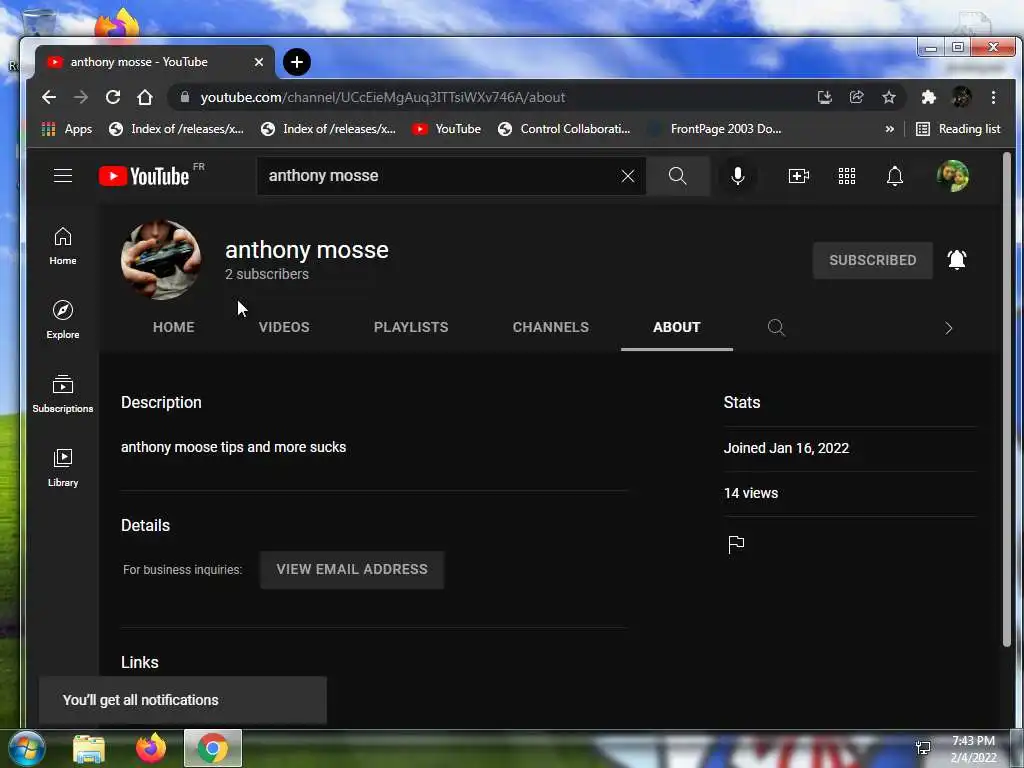Click VIEW EMAIL ADDRESS button
Image resolution: width=1024 pixels, height=768 pixels.
[352, 569]
